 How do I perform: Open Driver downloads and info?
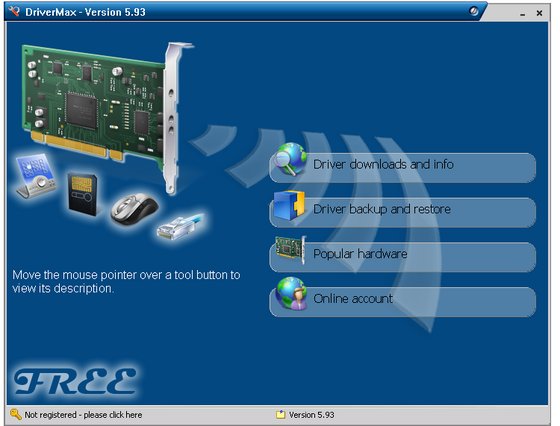(402, 168)
